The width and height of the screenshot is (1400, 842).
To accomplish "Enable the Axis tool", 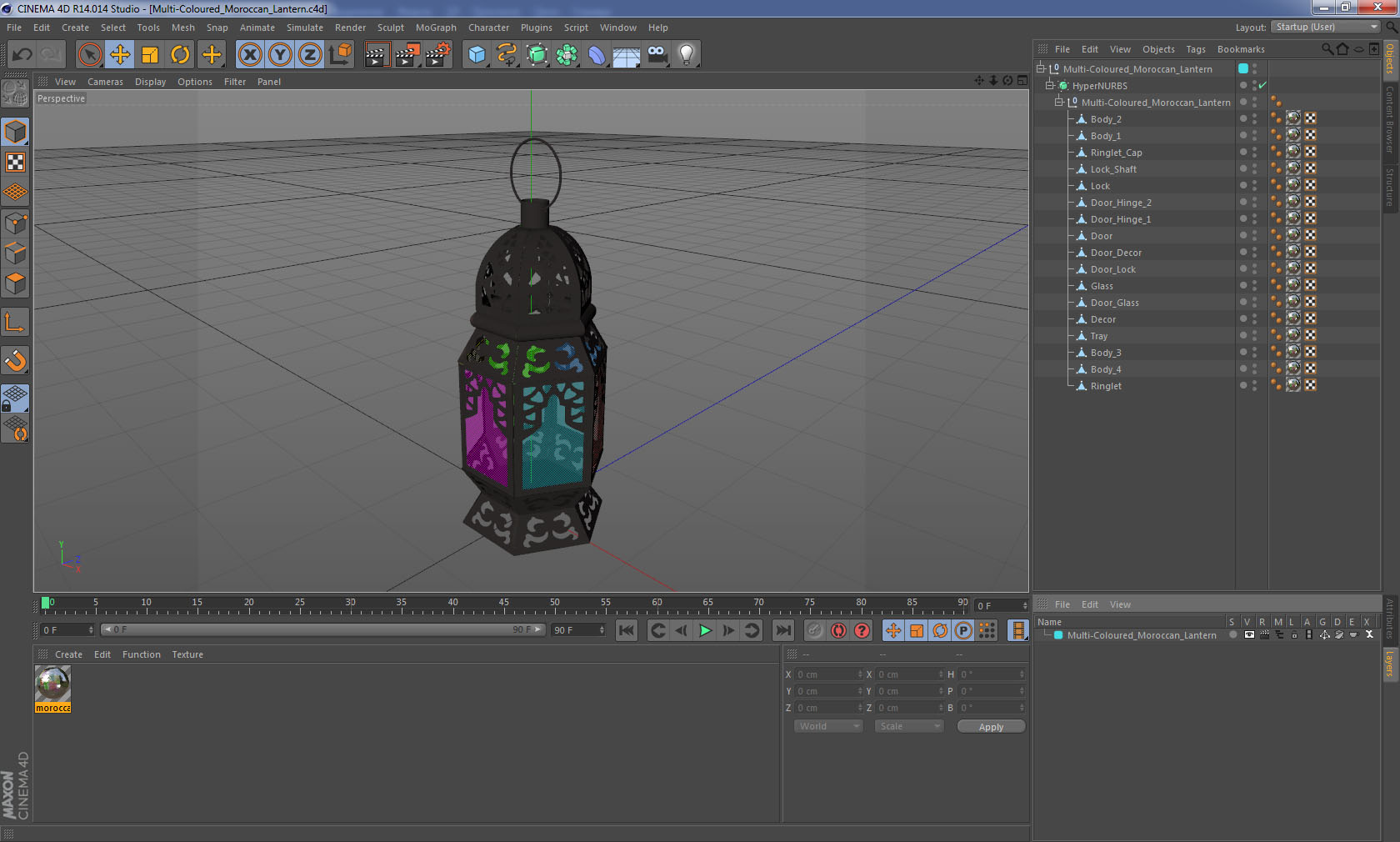I will (16, 323).
